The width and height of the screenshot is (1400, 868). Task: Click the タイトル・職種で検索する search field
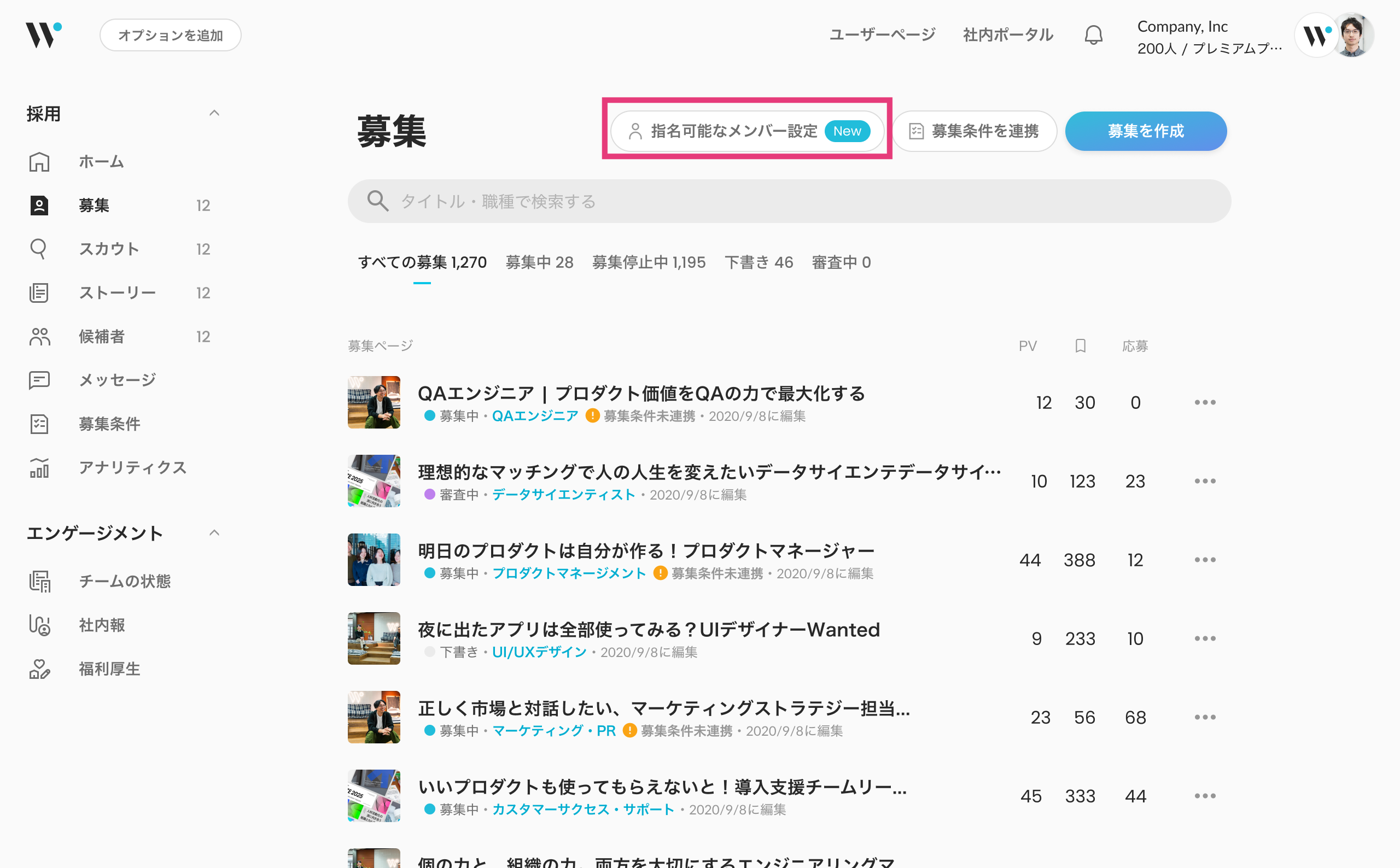(x=789, y=202)
